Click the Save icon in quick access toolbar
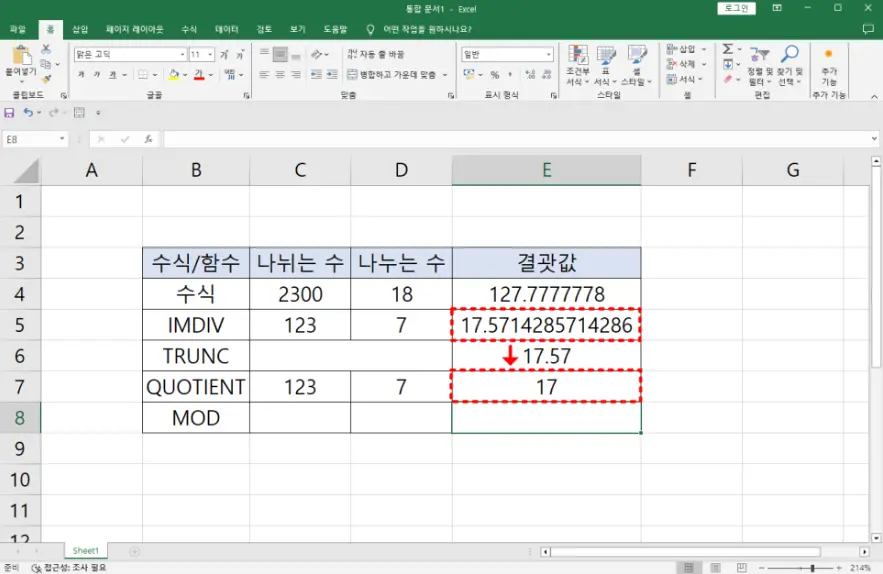The height and width of the screenshot is (574, 883). 10,113
